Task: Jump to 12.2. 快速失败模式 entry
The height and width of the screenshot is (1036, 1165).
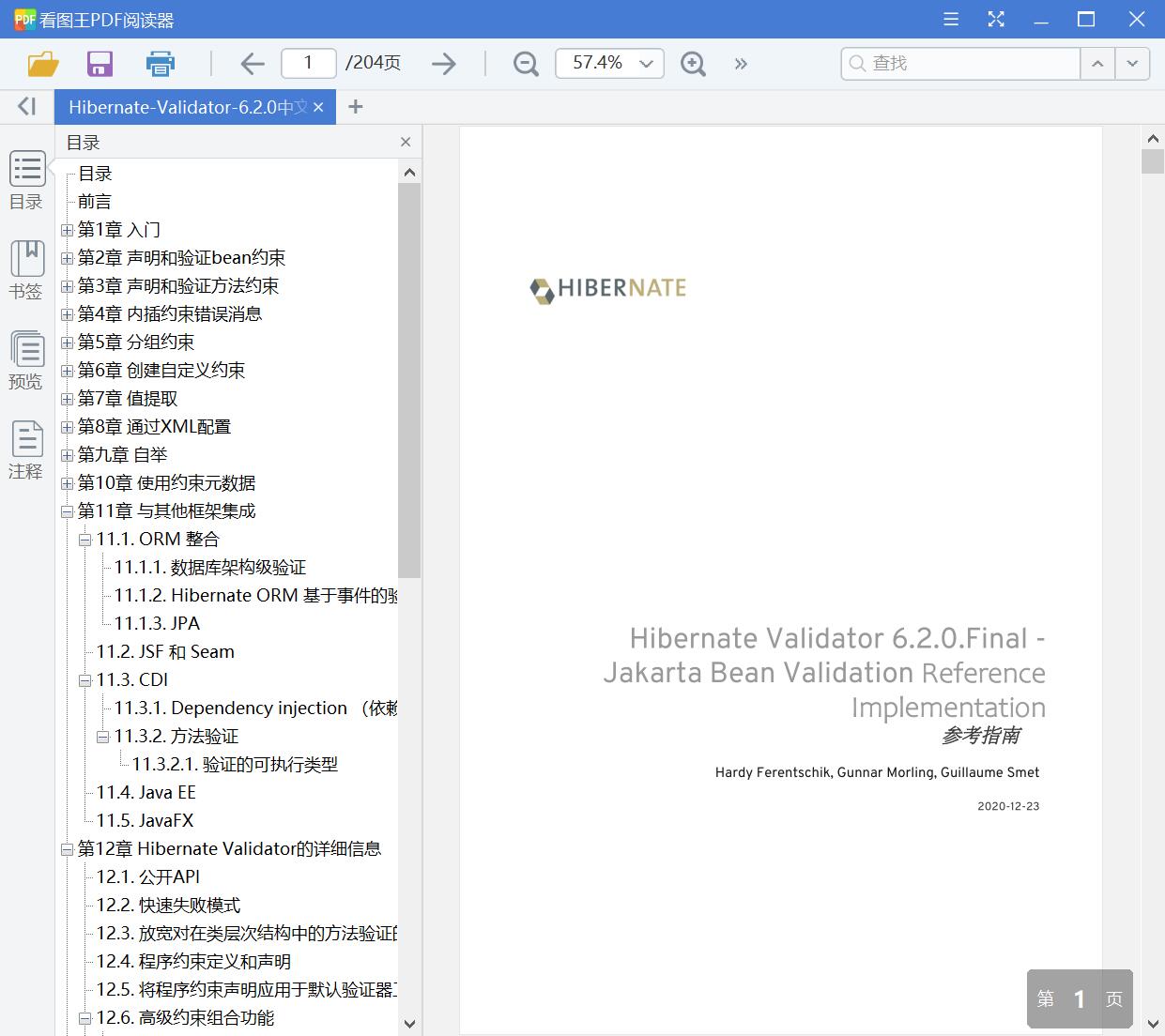Action: click(168, 906)
